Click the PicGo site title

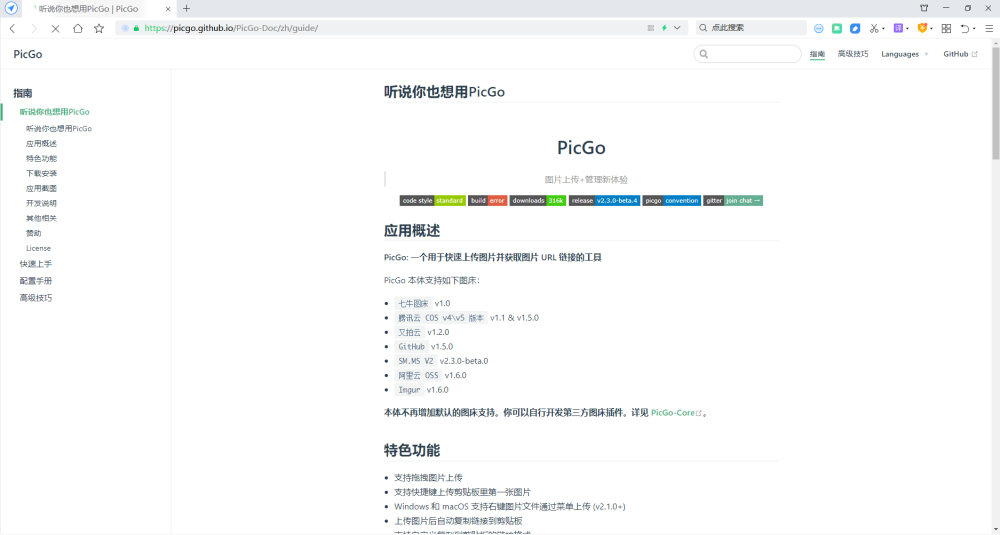click(x=27, y=54)
